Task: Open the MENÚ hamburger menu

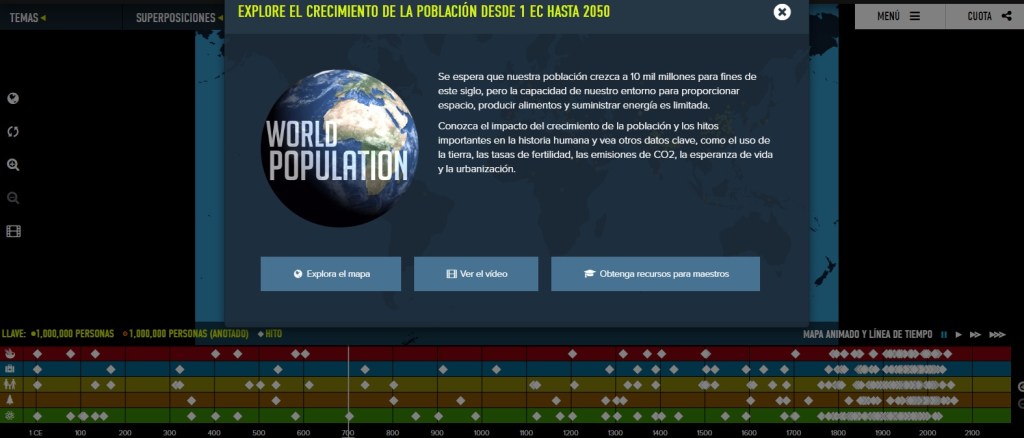Action: click(x=896, y=16)
